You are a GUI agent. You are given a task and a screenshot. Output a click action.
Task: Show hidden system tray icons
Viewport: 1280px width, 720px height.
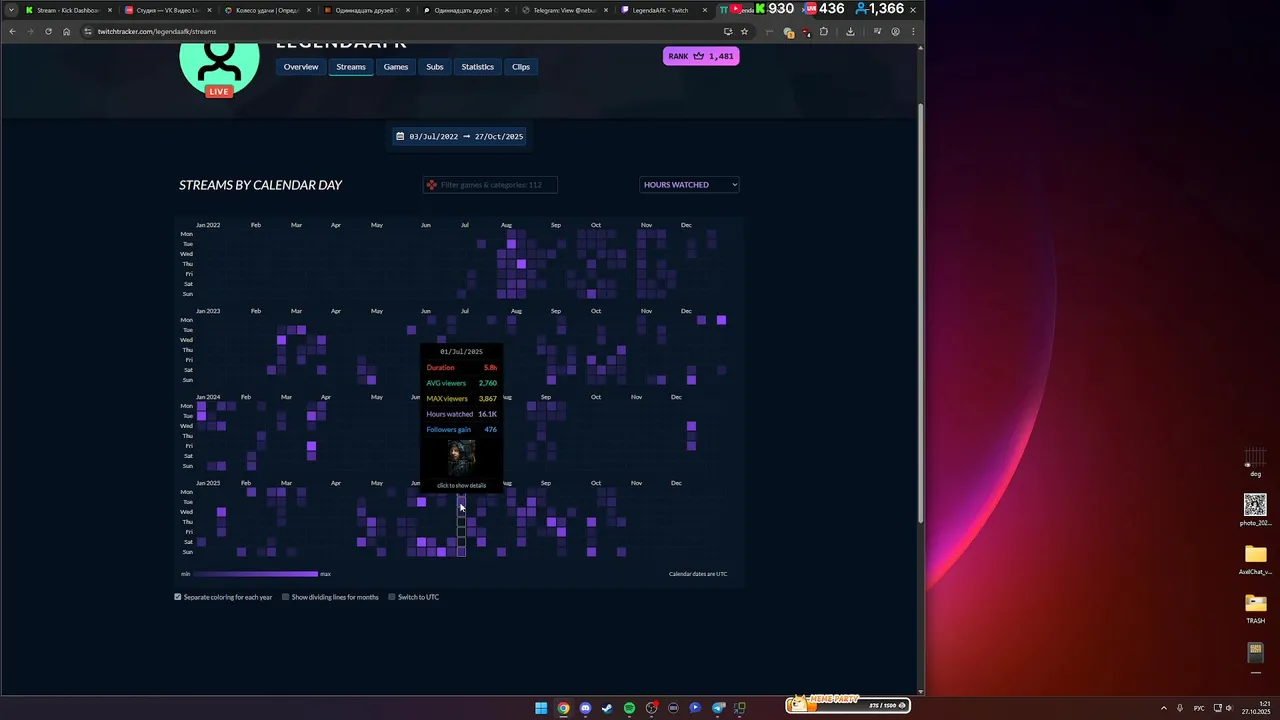click(1163, 708)
